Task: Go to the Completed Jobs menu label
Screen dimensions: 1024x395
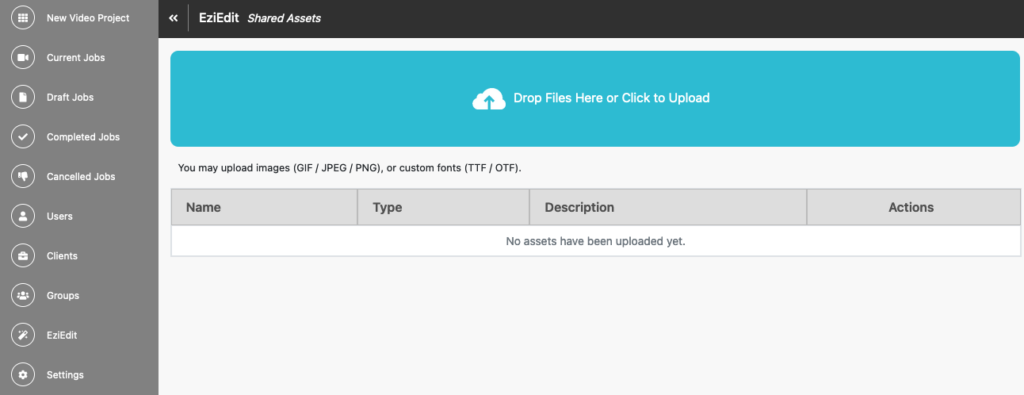Action: (83, 137)
